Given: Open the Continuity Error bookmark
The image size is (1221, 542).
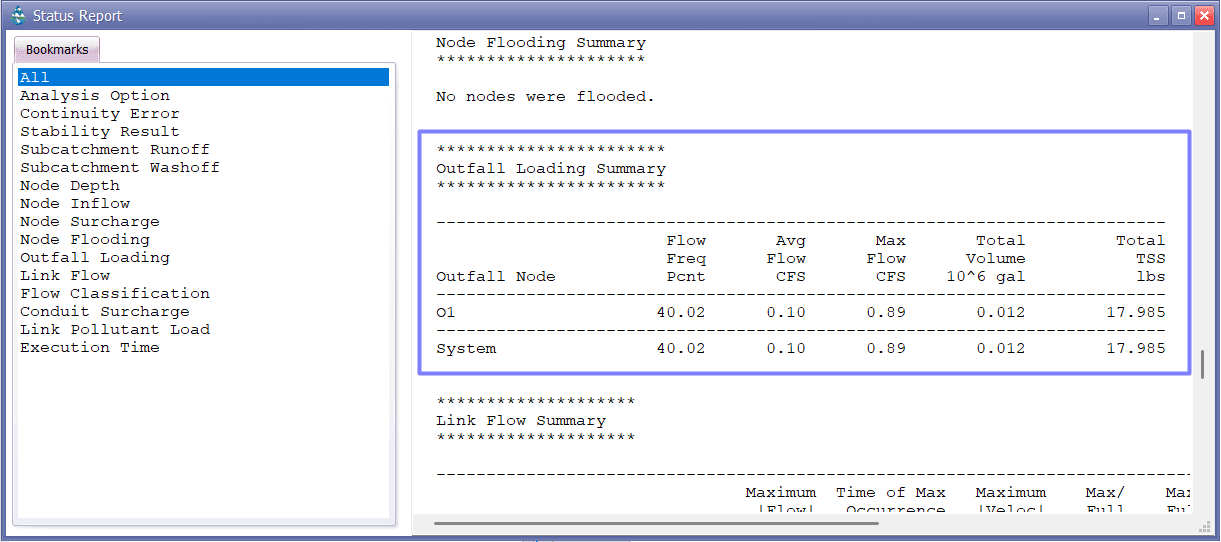Looking at the screenshot, I should (100, 113).
